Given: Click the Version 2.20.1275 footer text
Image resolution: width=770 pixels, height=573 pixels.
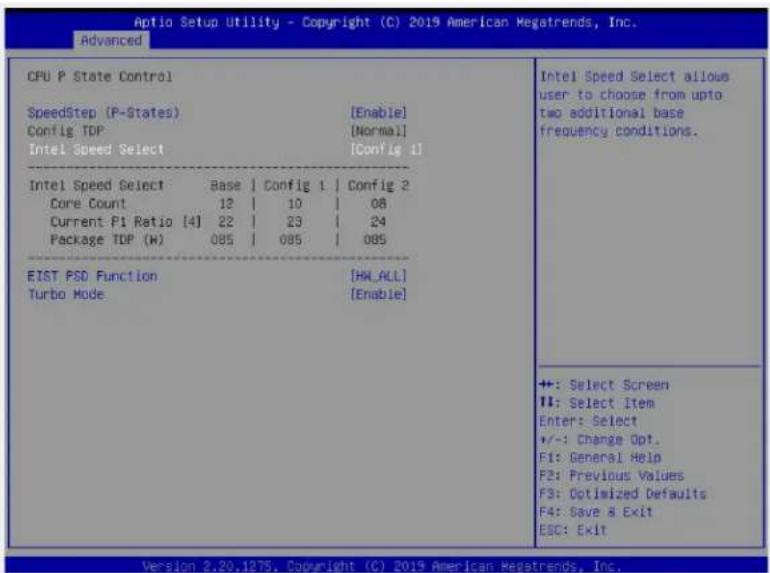Looking at the screenshot, I should [x=382, y=566].
